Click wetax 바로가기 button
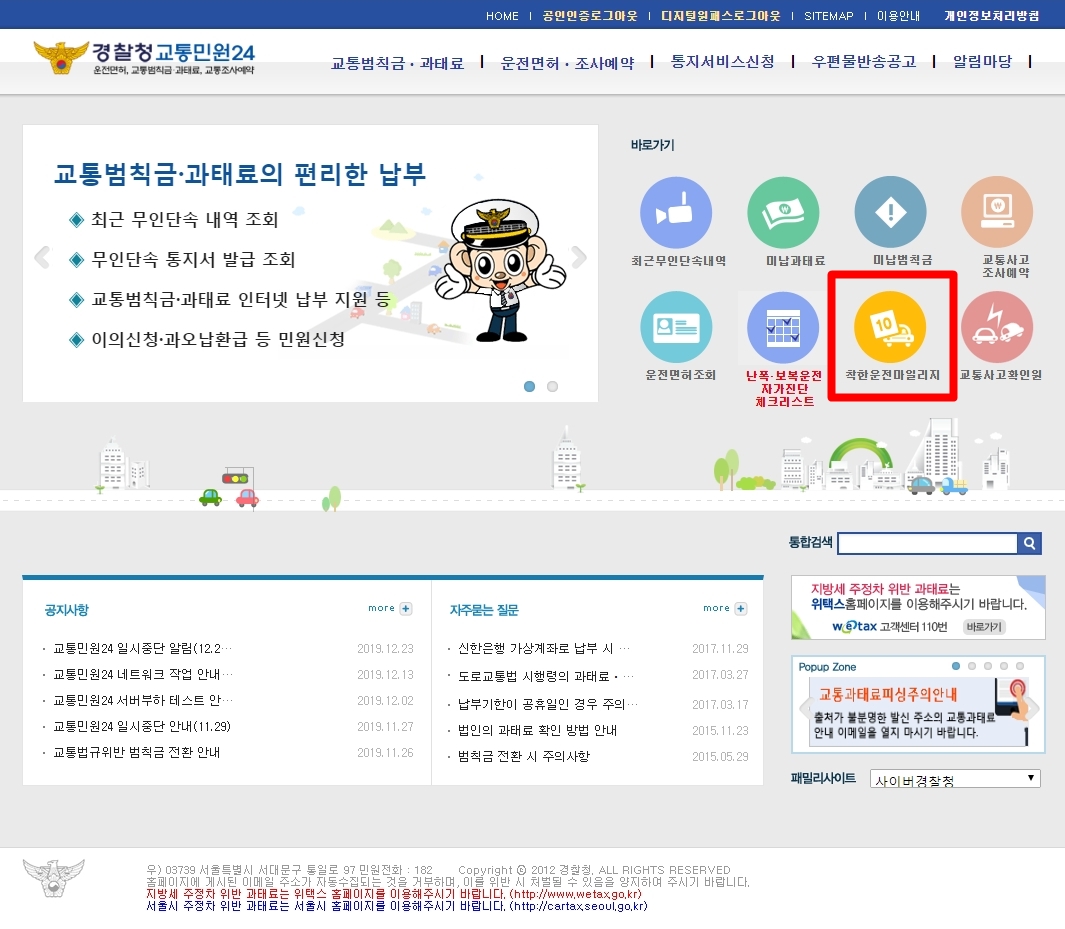Viewport: 1065px width, 929px height. tap(984, 626)
